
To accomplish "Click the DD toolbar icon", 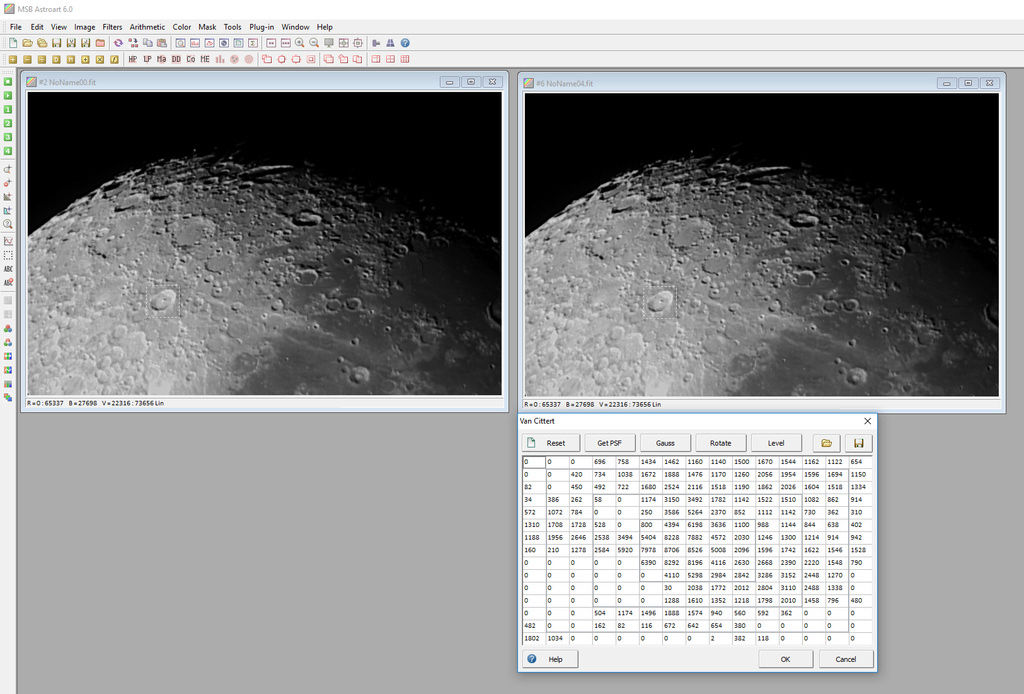I will (x=176, y=59).
